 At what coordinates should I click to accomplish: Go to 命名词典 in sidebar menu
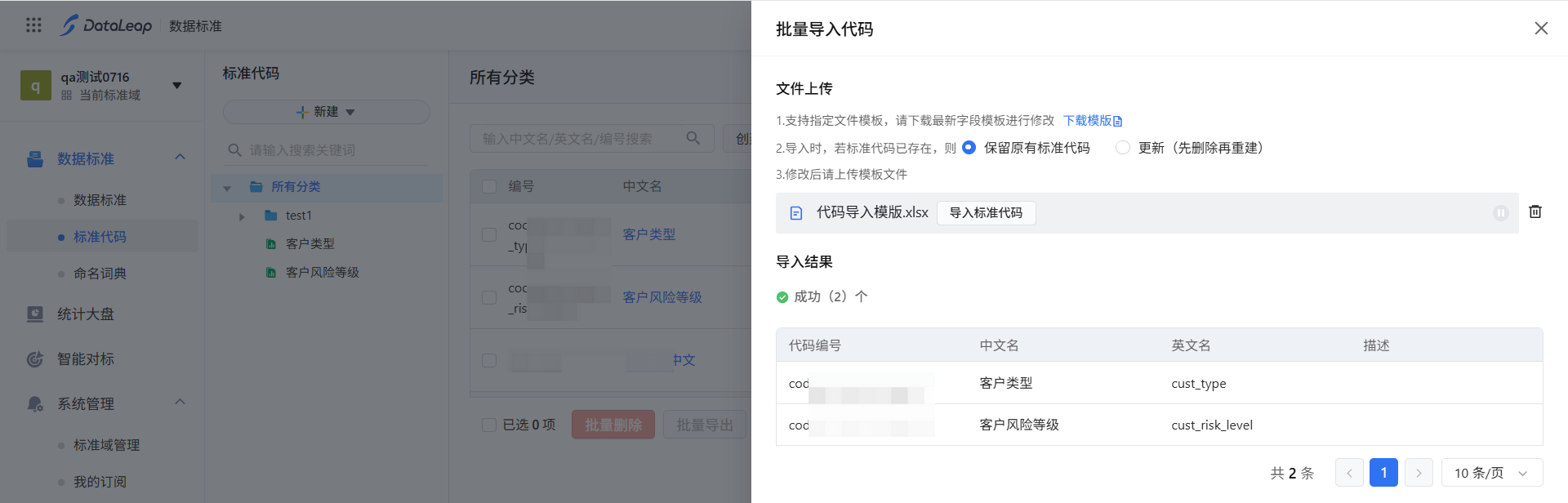(100, 274)
